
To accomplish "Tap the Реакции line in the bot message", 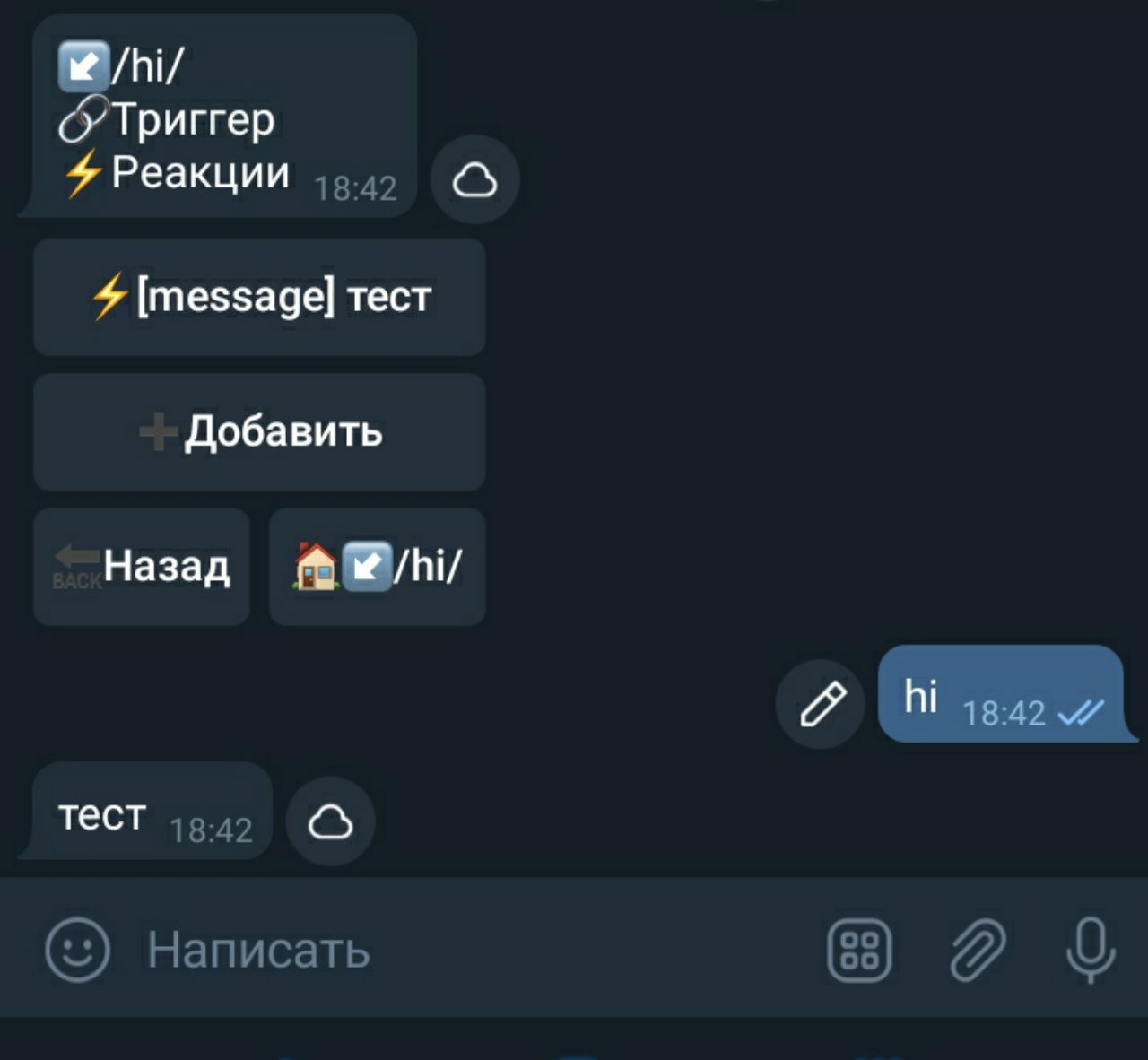I will [174, 172].
